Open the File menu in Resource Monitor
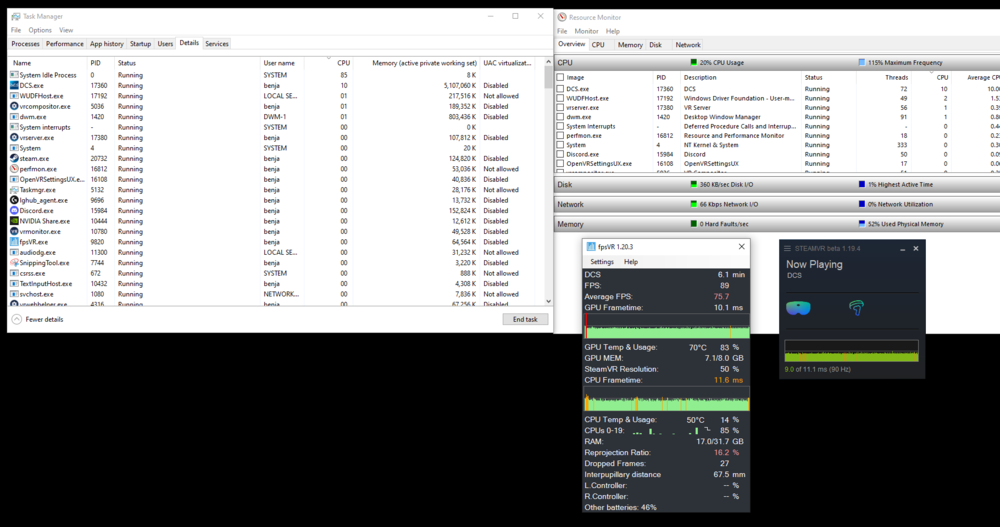This screenshot has height=527, width=1000. pos(562,31)
